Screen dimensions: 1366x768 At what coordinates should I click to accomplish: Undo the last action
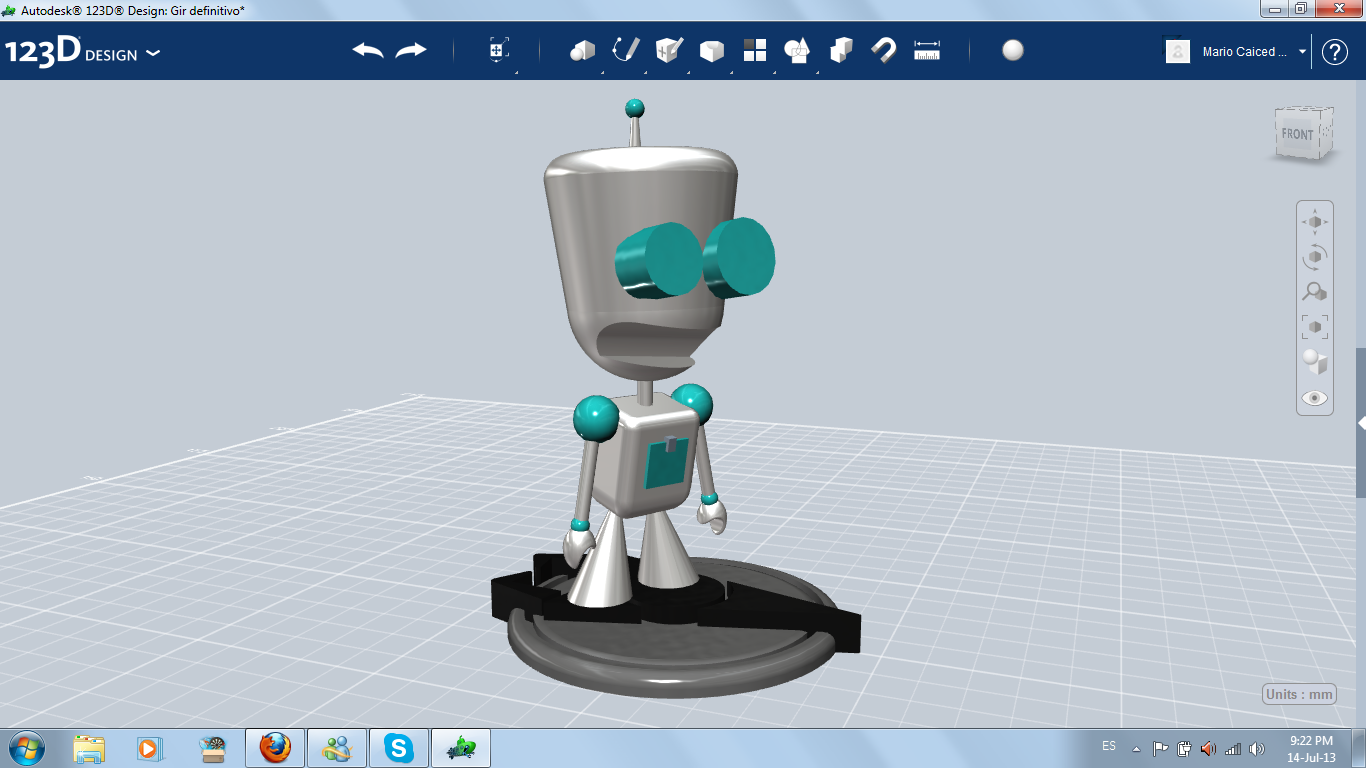[368, 51]
